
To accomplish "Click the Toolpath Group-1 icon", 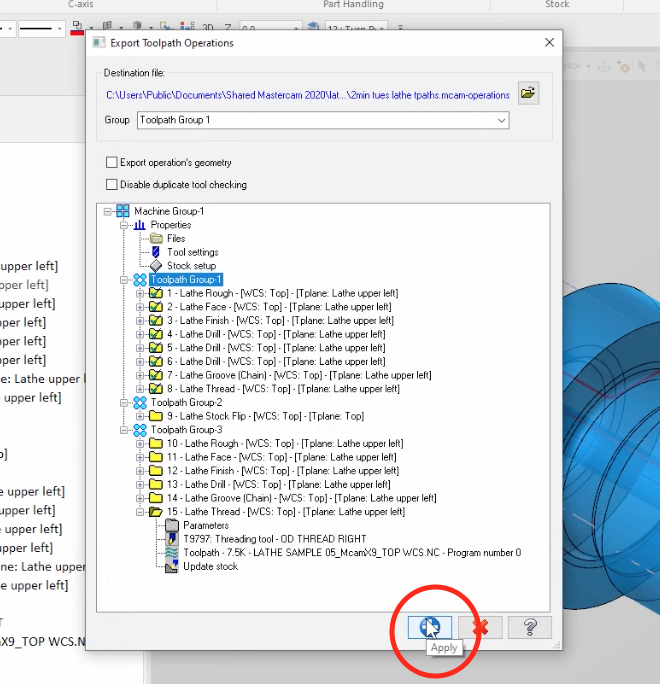I will pos(140,280).
